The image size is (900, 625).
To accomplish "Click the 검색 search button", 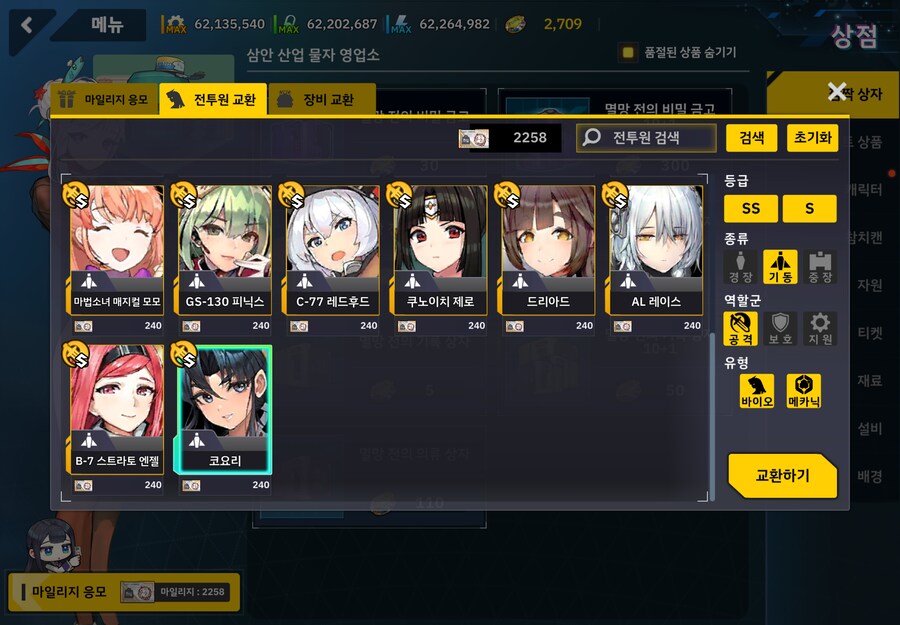I will tap(751, 138).
